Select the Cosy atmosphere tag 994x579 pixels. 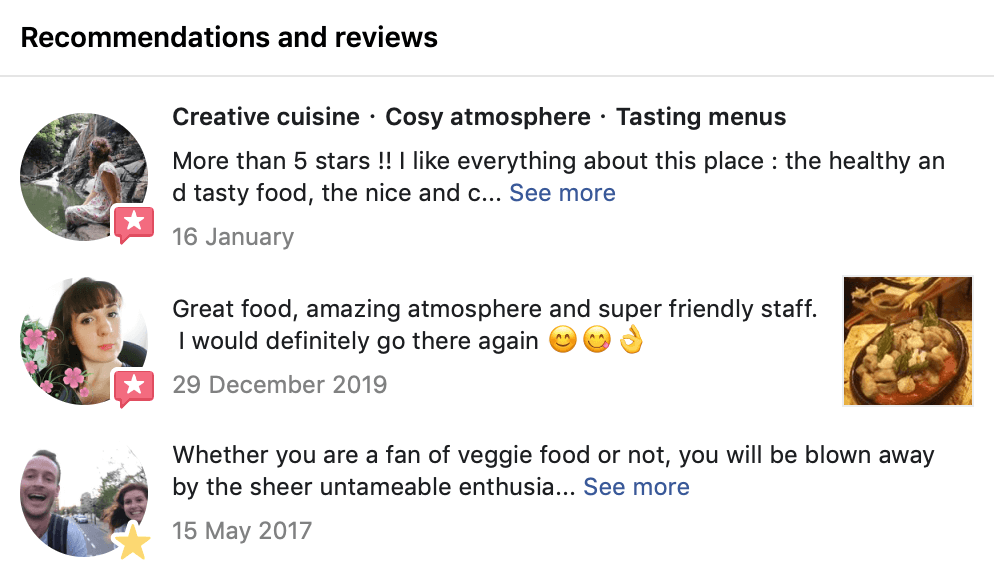pos(488,117)
